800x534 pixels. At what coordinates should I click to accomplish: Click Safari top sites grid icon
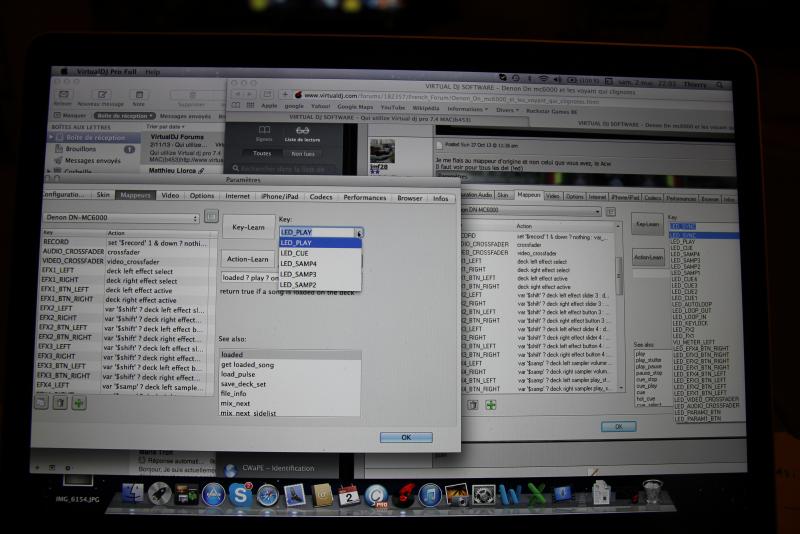[251, 106]
